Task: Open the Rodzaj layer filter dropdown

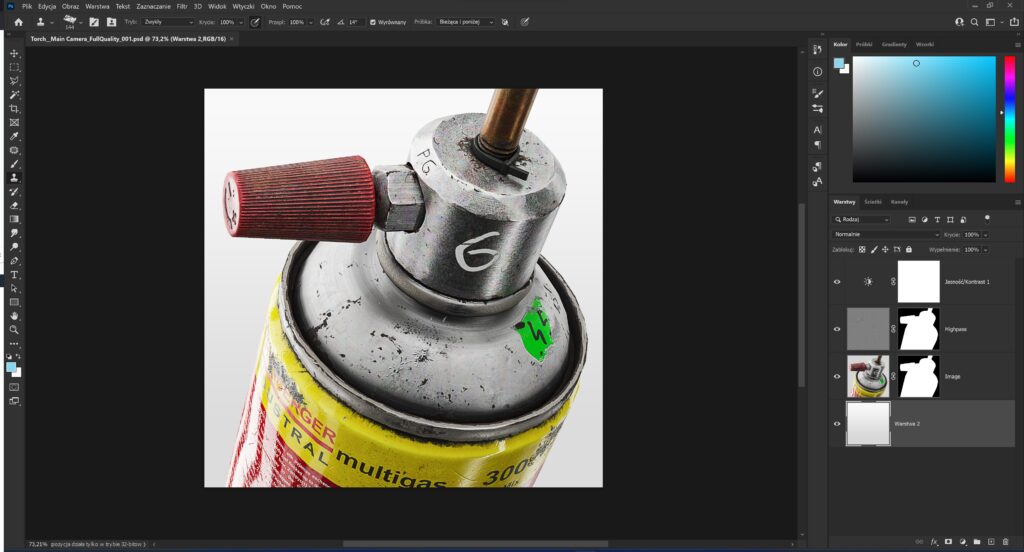Action: click(x=862, y=219)
